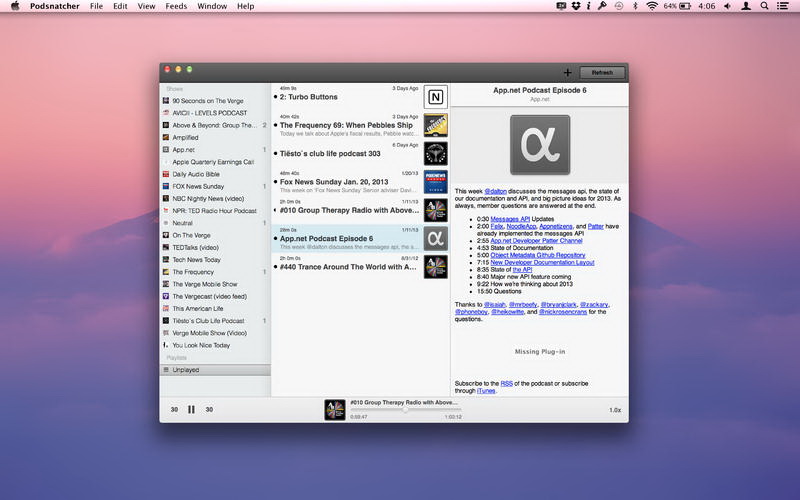This screenshot has width=800, height=500.
Task: Change the 1.0x playback speed
Action: coord(615,410)
